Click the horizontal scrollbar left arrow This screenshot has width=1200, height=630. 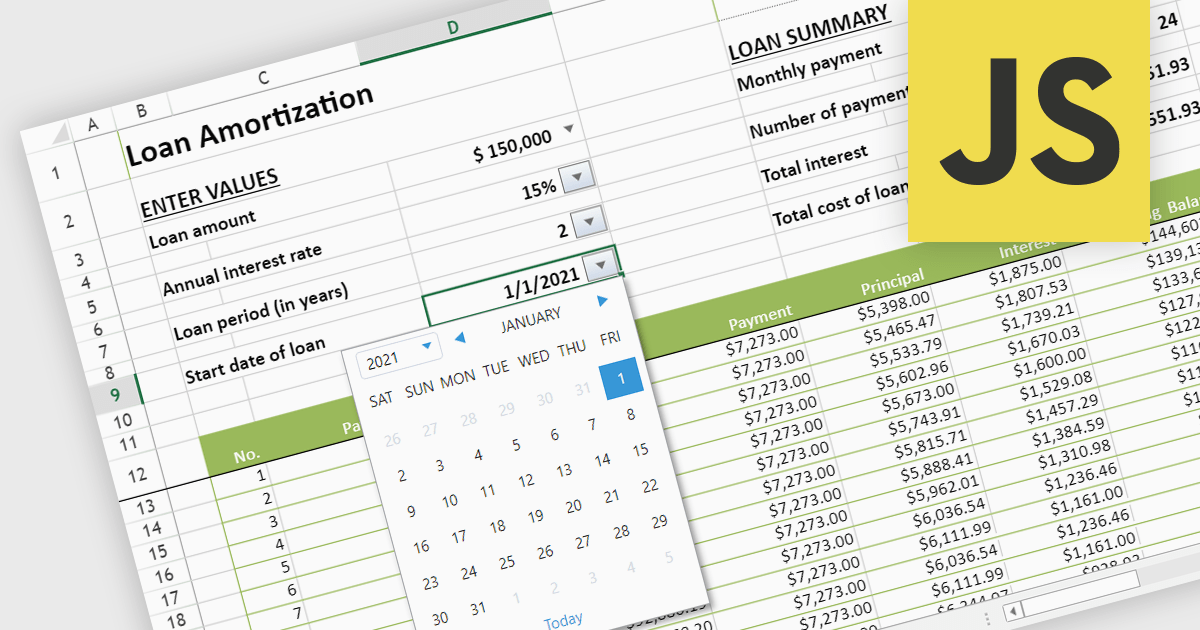click(1013, 611)
